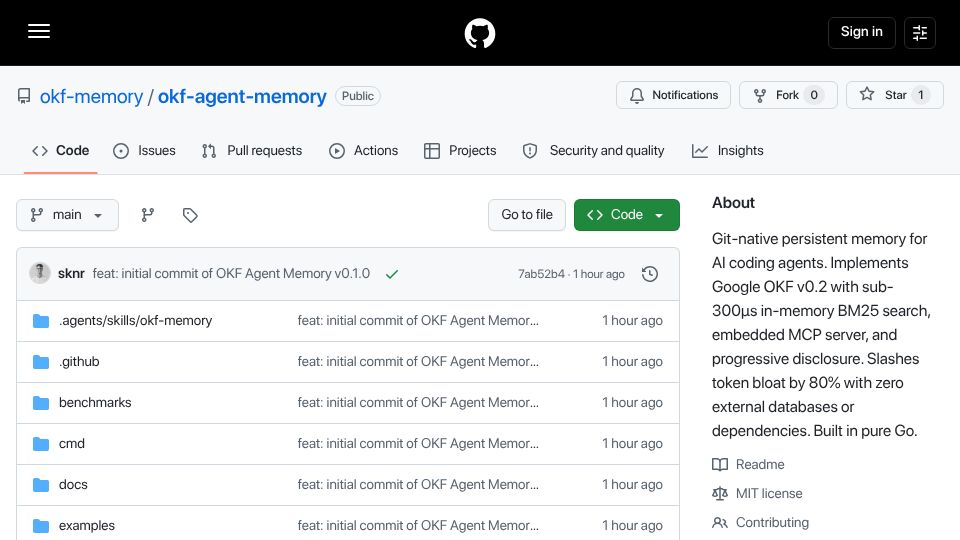View branches via the branch icon
This screenshot has height=540, width=960.
148,215
